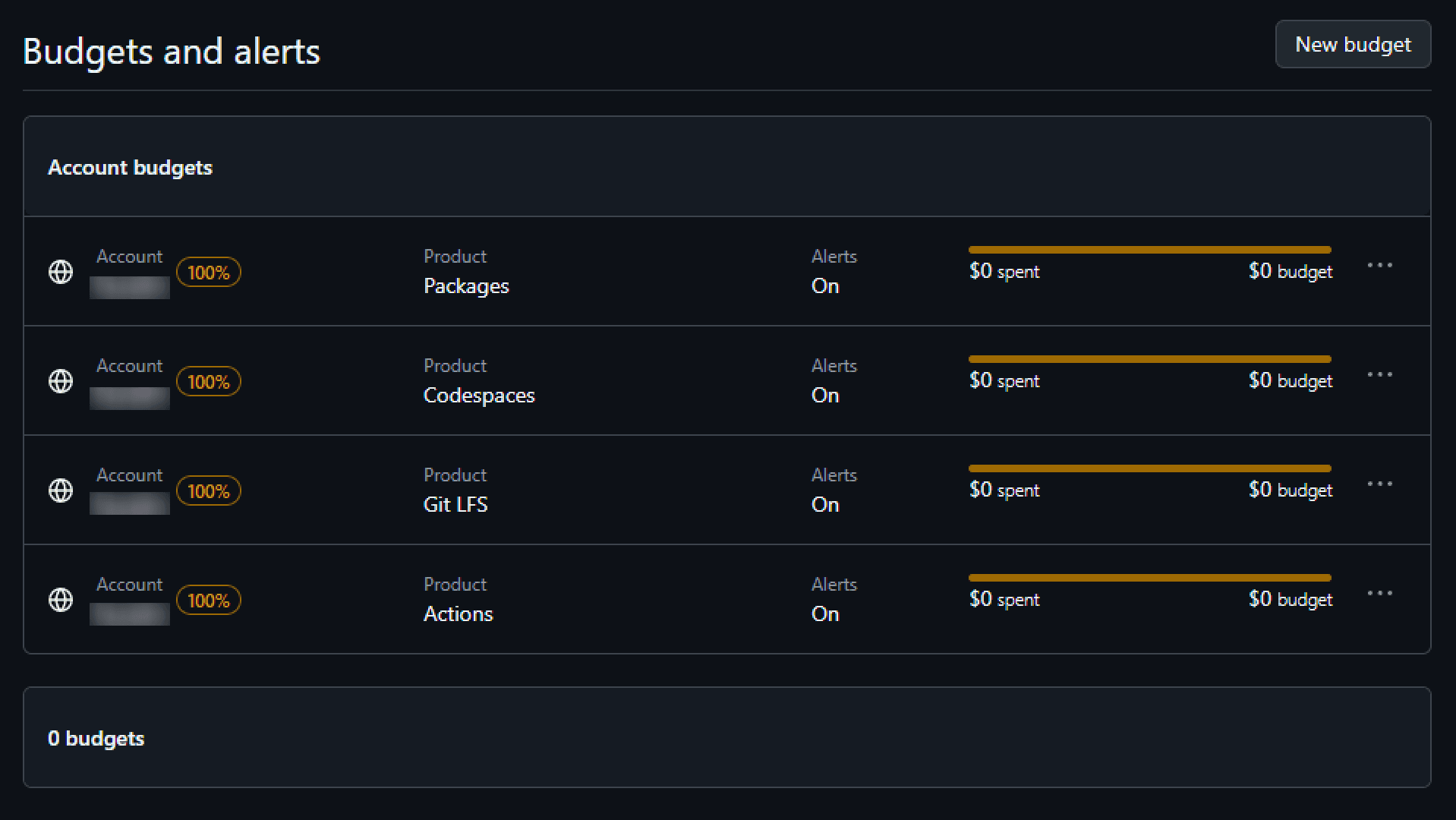1456x820 pixels.
Task: Click the globe icon on the Actions budget row
Action: tap(60, 600)
